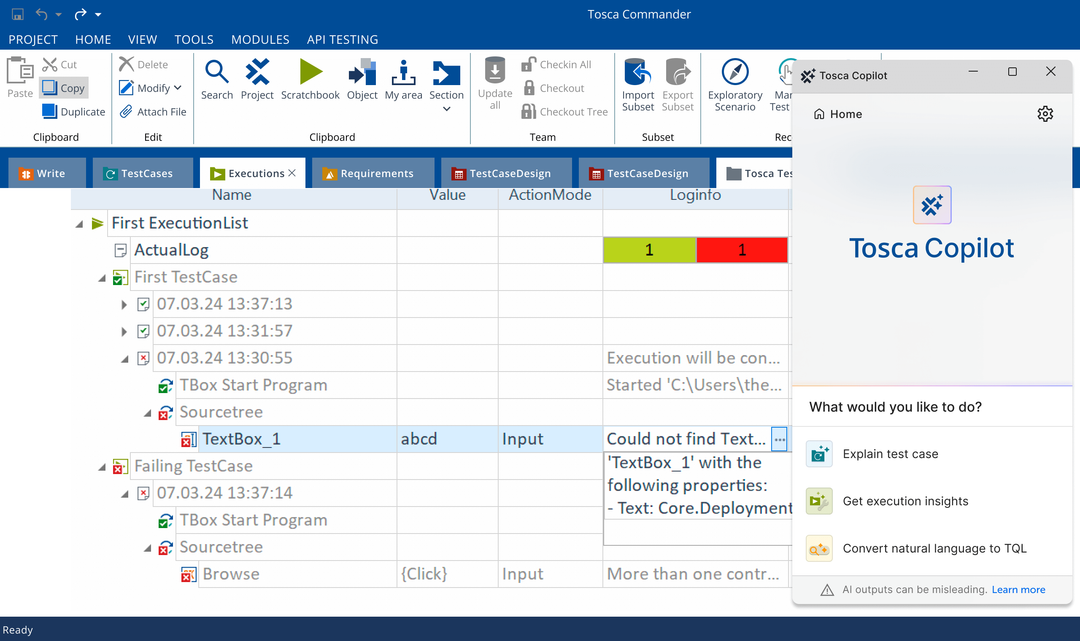The width and height of the screenshot is (1080, 641).
Task: Switch to the Requirements tab
Action: [372, 172]
